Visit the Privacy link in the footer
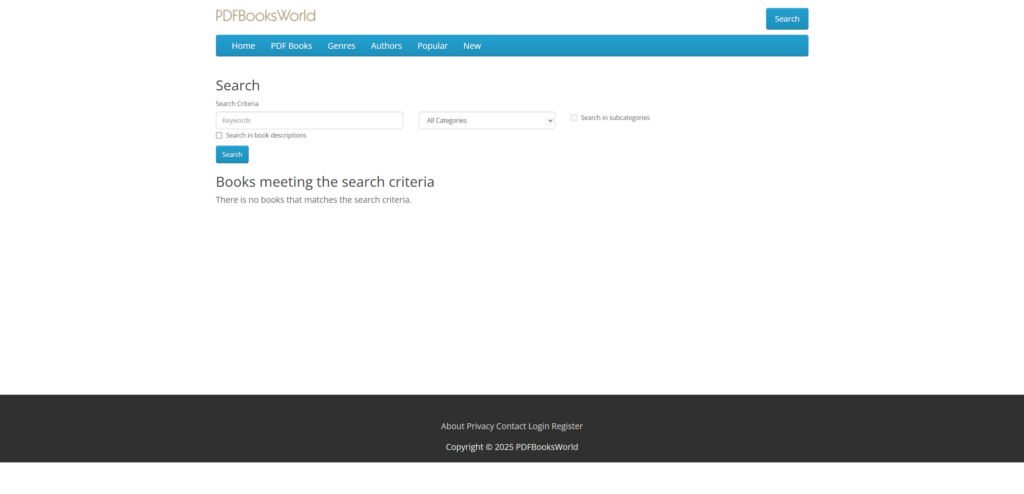The width and height of the screenshot is (1024, 494). point(480,426)
